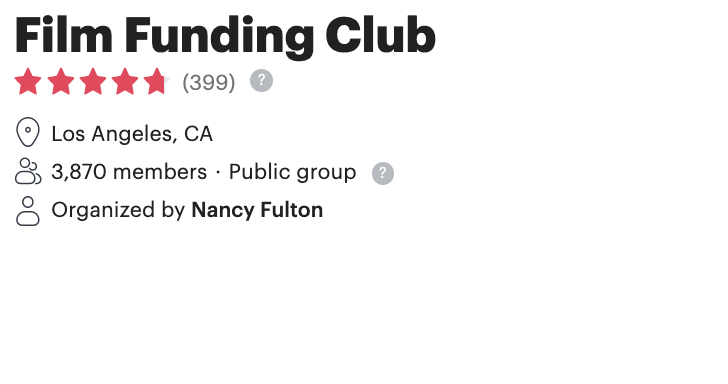The height and width of the screenshot is (384, 728).
Task: Click the first red rating star
Action: click(x=28, y=82)
